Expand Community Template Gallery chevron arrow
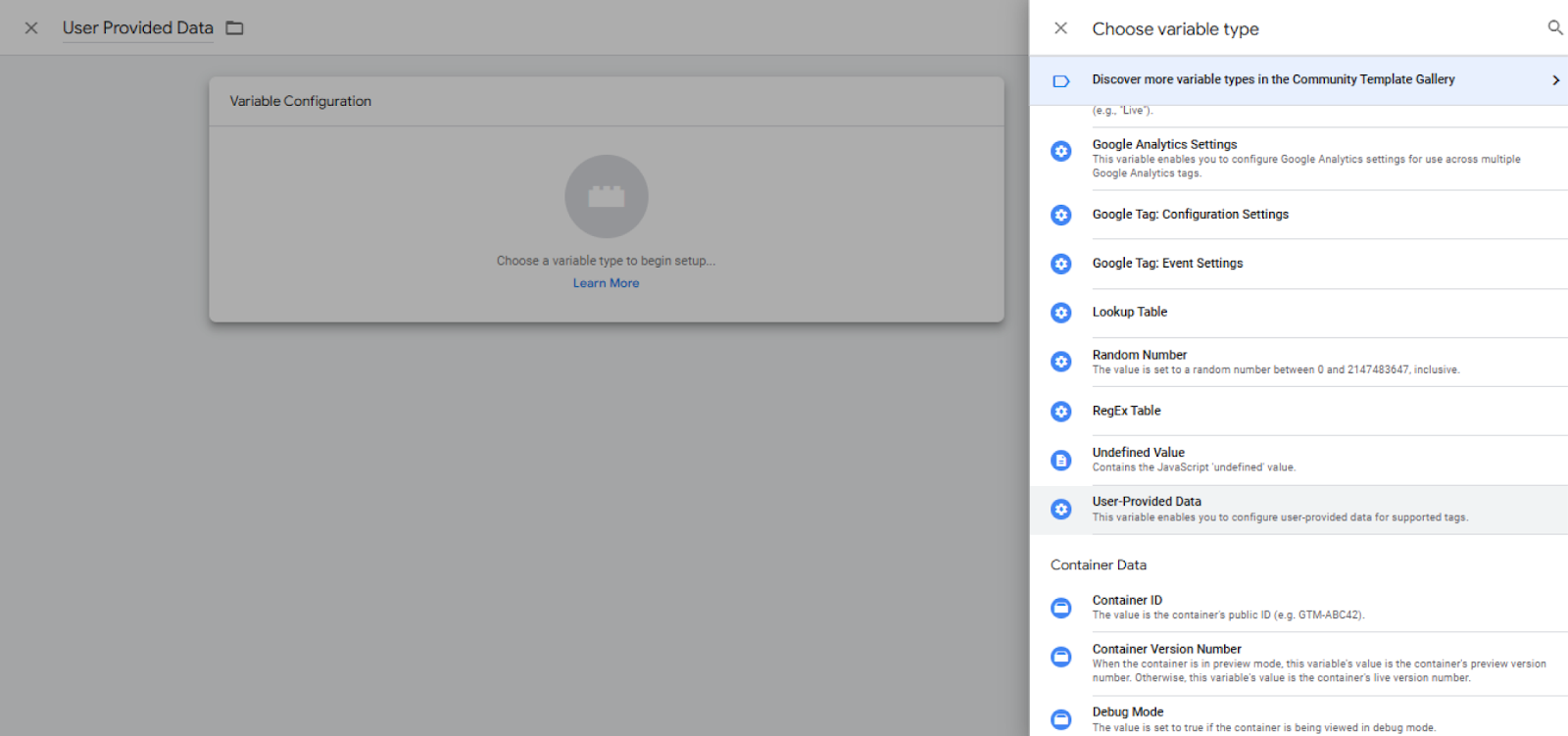The image size is (1568, 736). (1555, 80)
